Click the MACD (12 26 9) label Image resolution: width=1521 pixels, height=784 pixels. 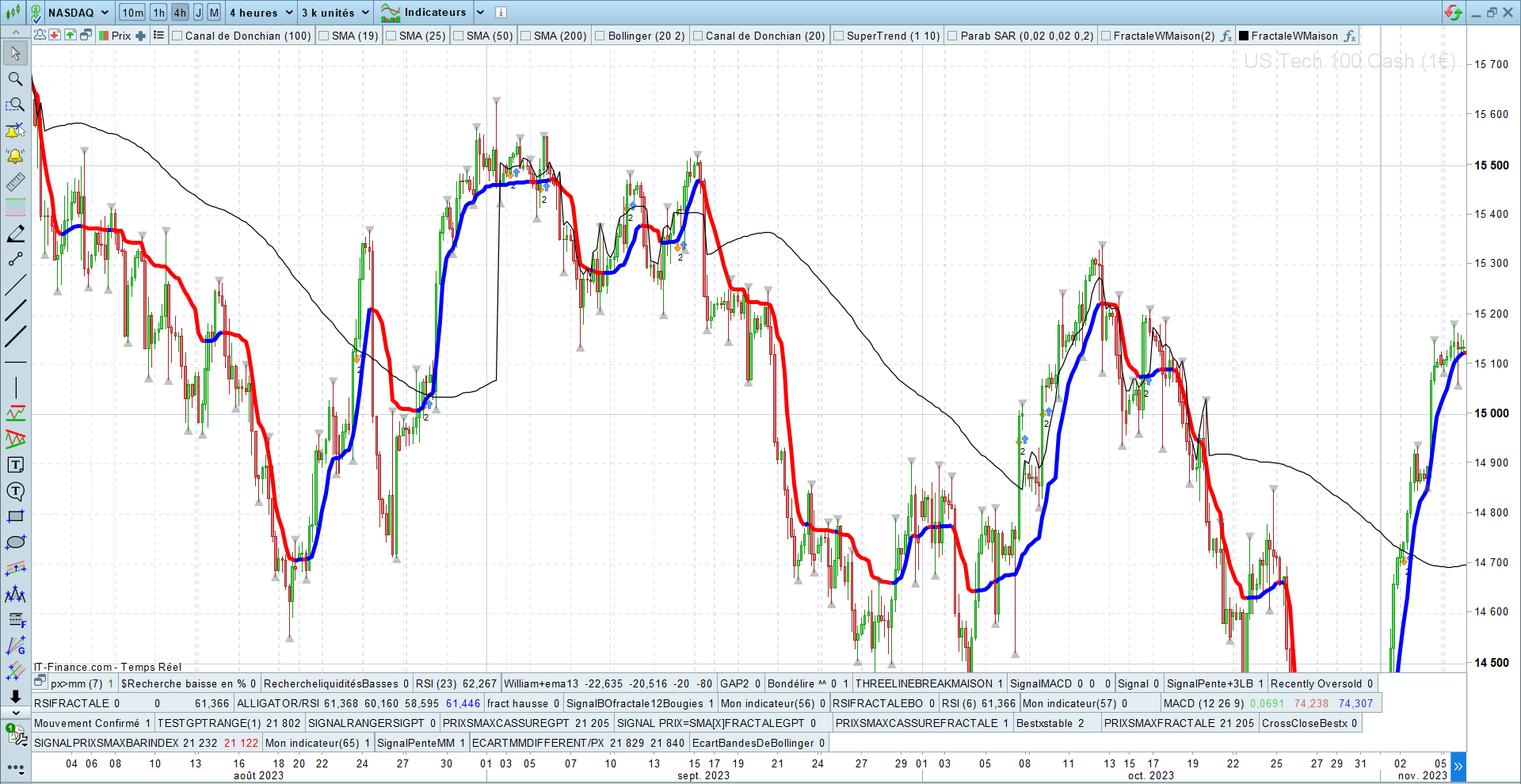pos(1203,703)
